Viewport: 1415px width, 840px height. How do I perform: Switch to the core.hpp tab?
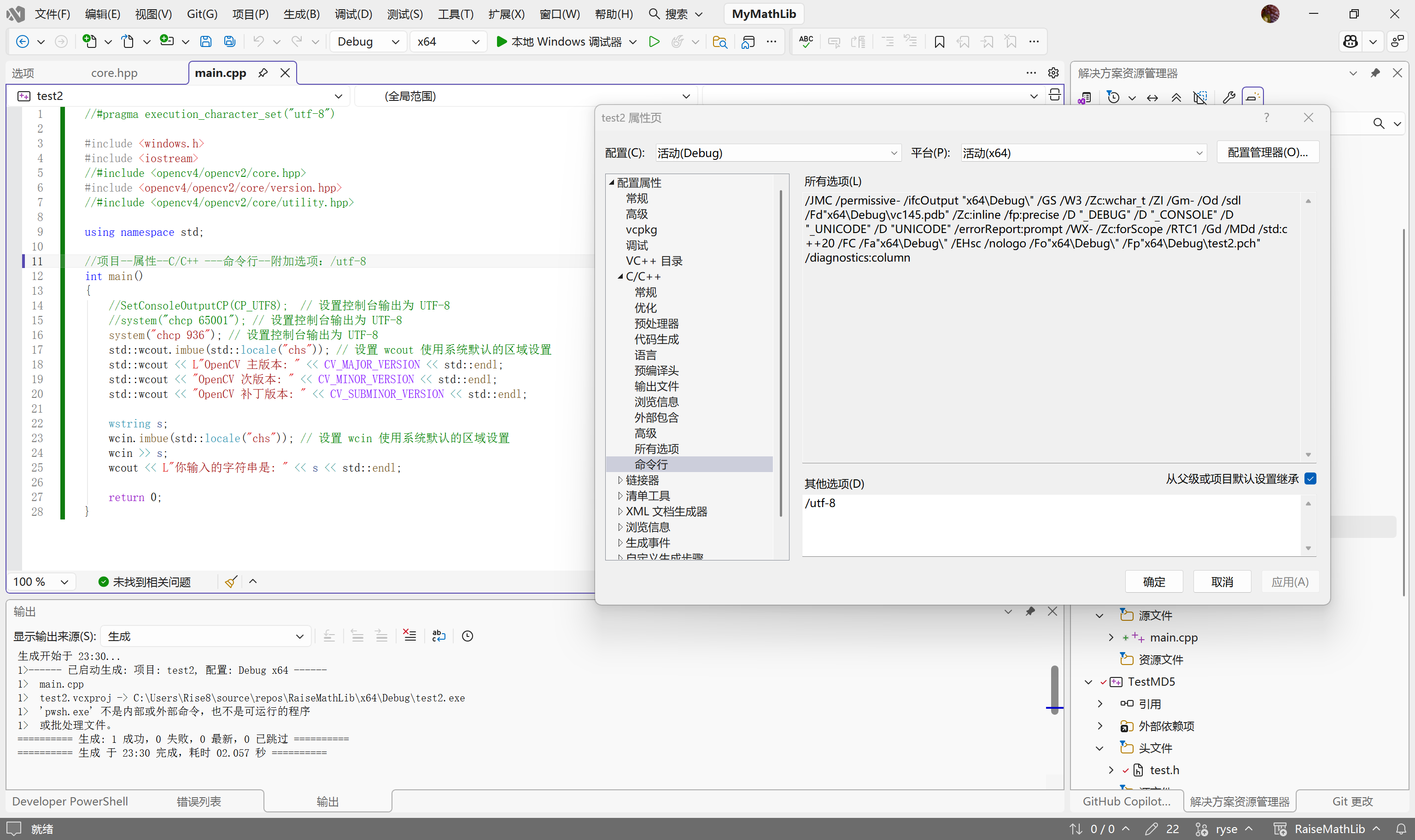pyautogui.click(x=114, y=73)
